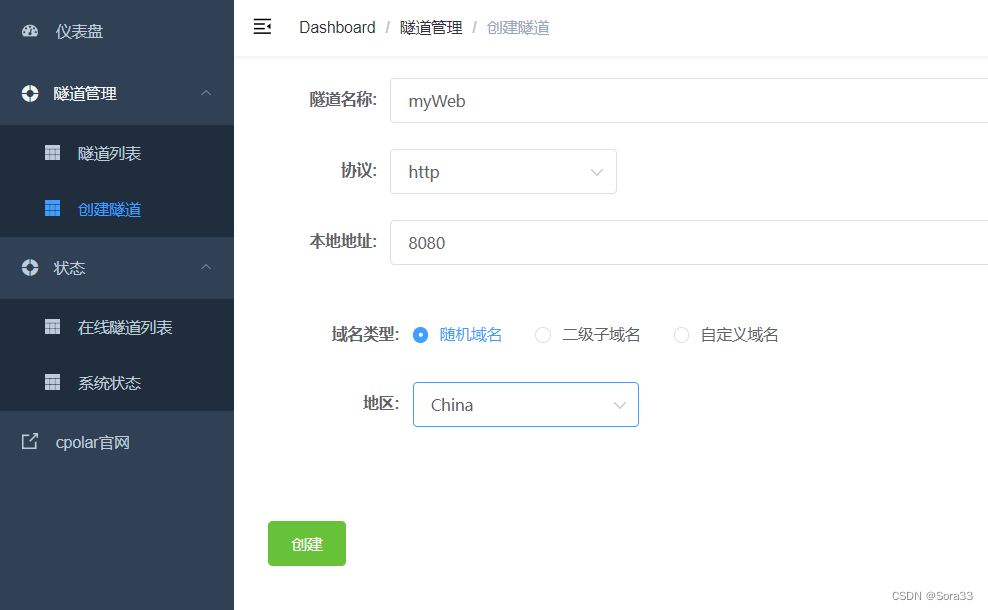988x610 pixels.
Task: Click the icon next to 状态
Action: 30,267
